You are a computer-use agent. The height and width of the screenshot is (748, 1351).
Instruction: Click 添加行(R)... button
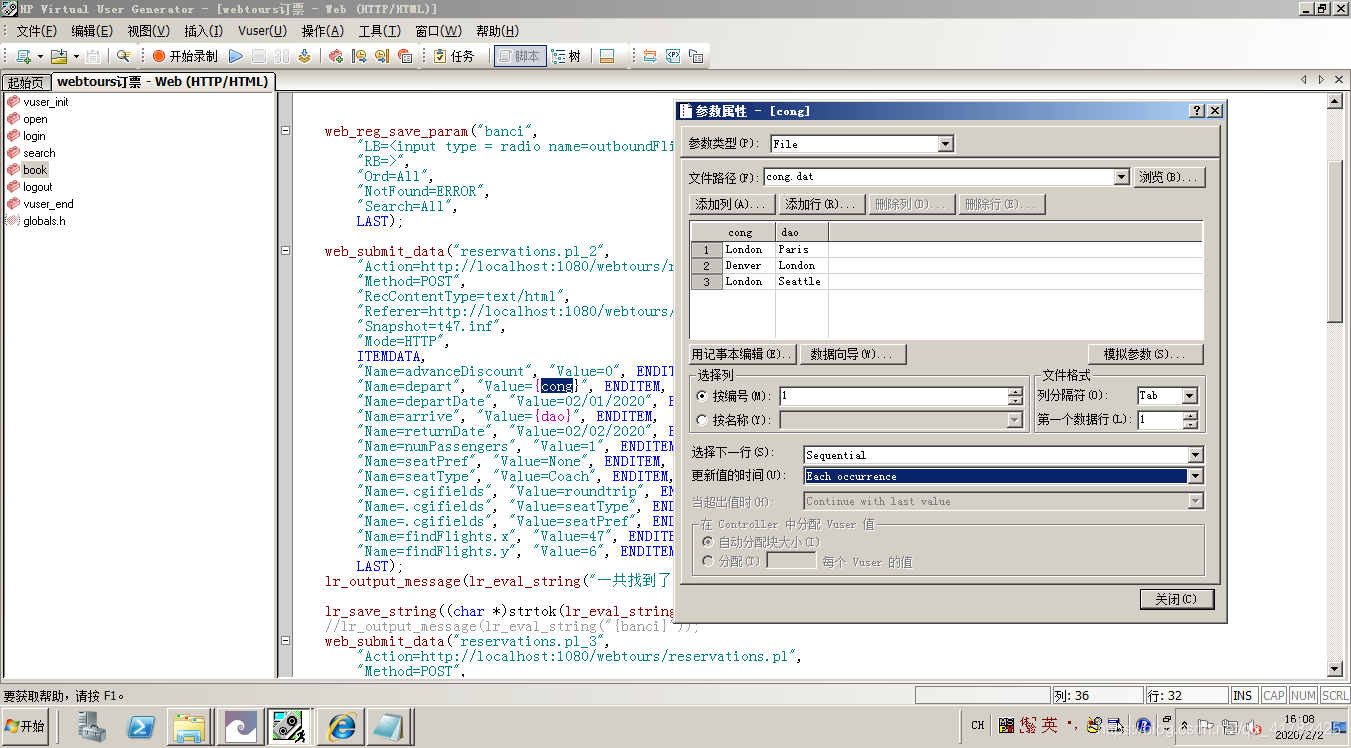click(822, 204)
